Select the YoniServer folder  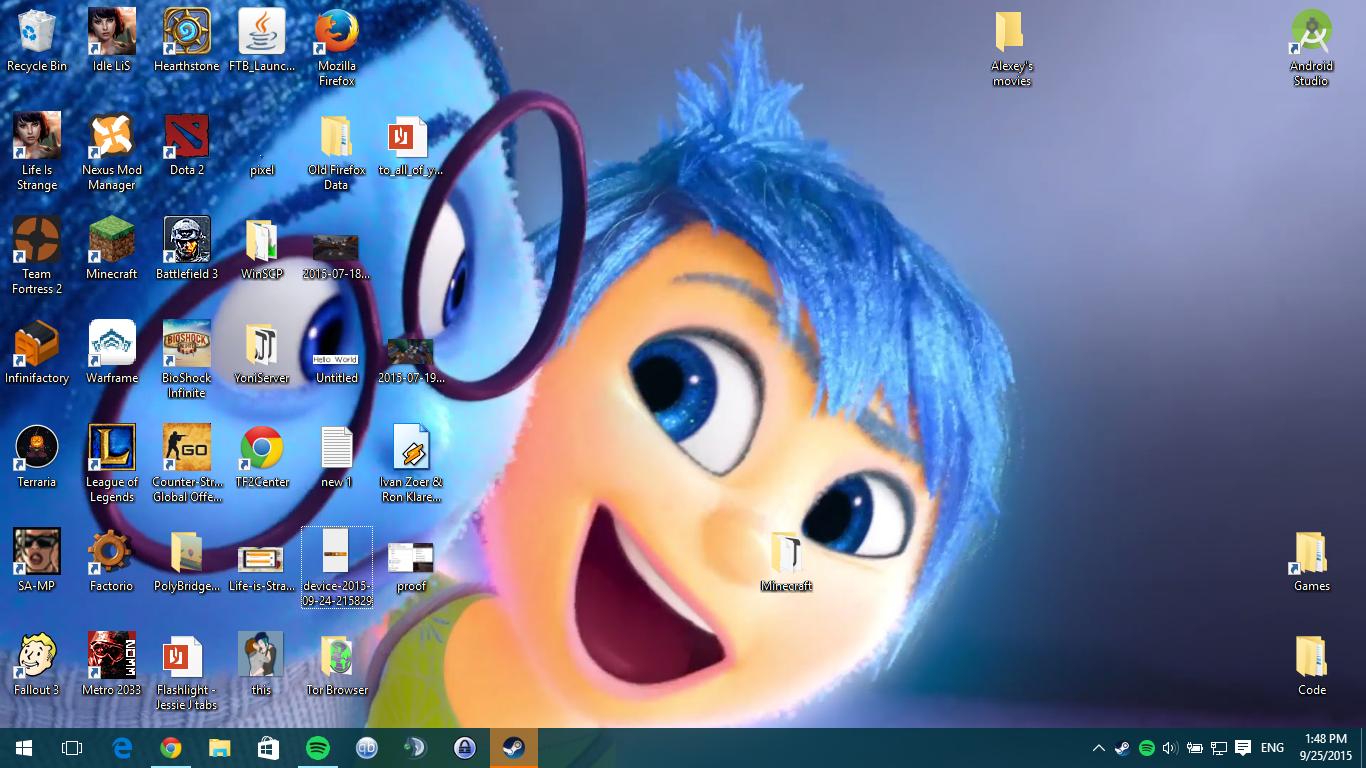[261, 352]
